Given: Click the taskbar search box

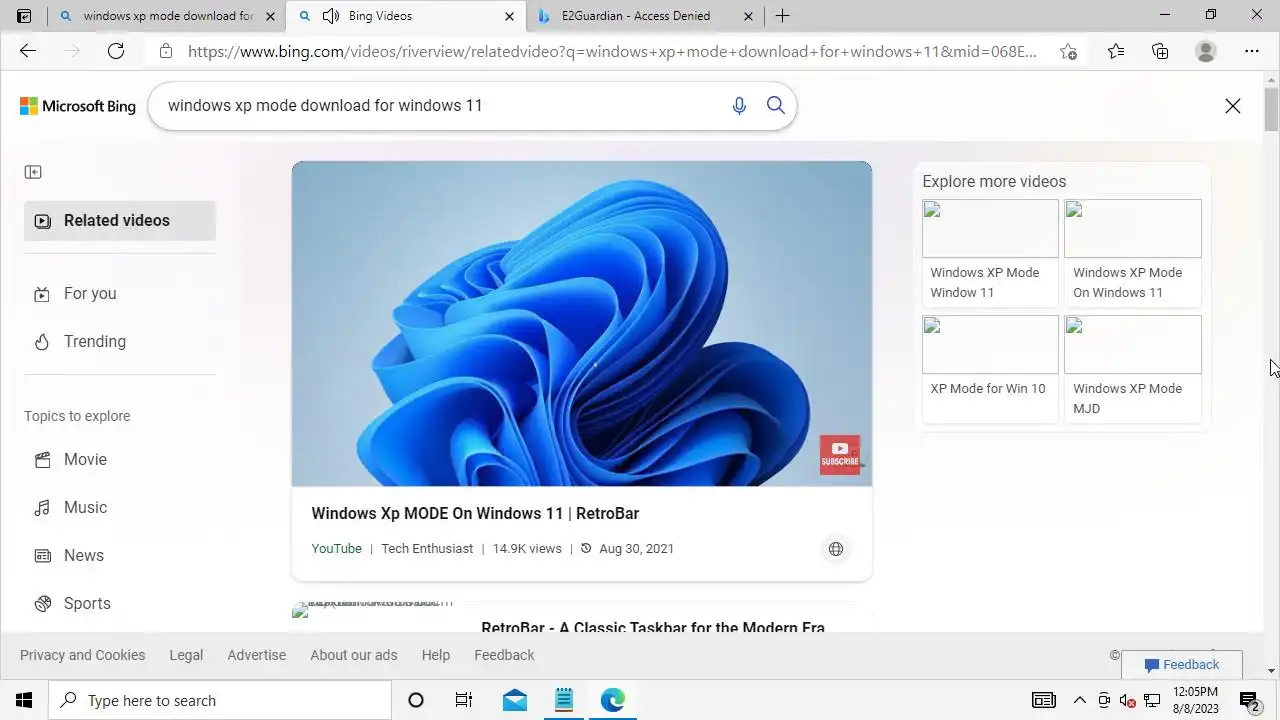Looking at the screenshot, I should [220, 700].
